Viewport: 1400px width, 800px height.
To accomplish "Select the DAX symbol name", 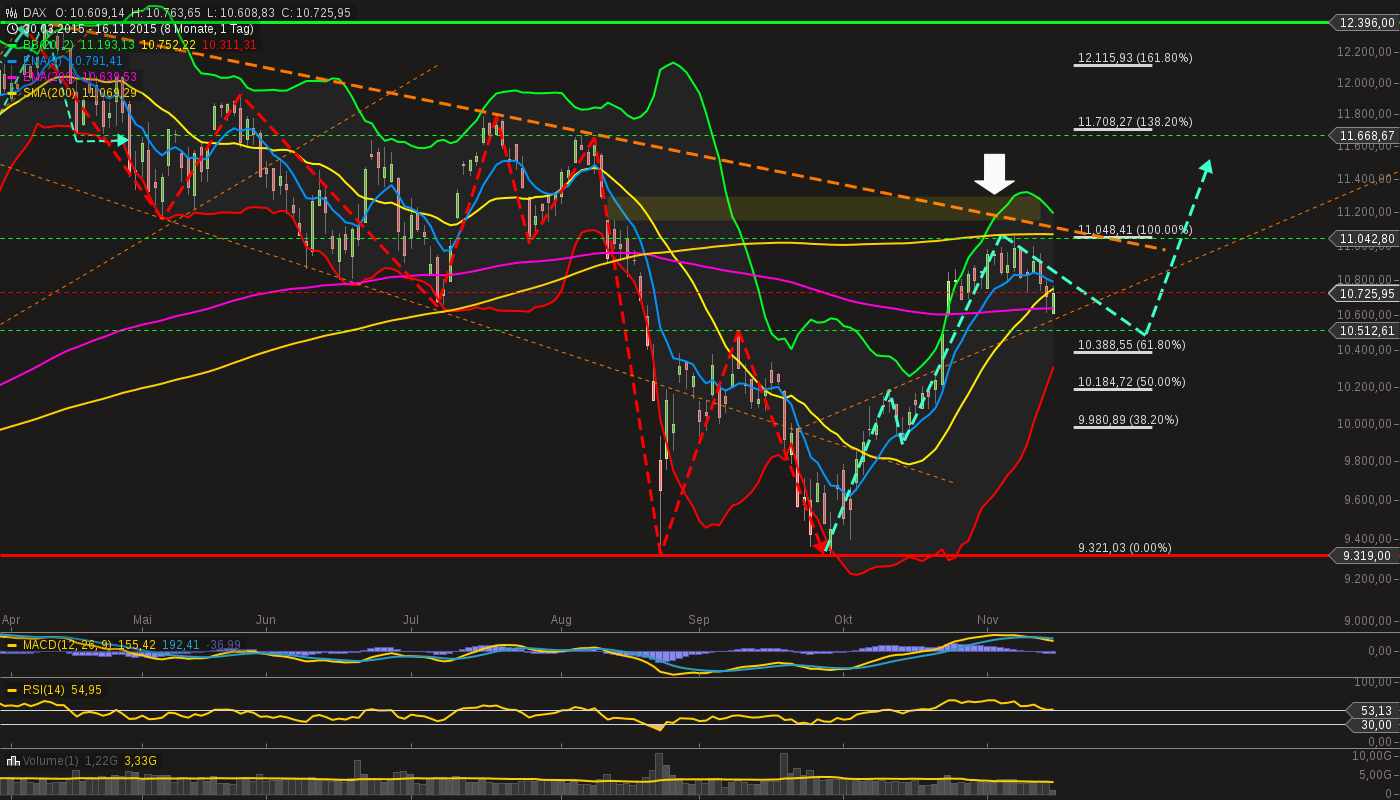I will coord(35,13).
